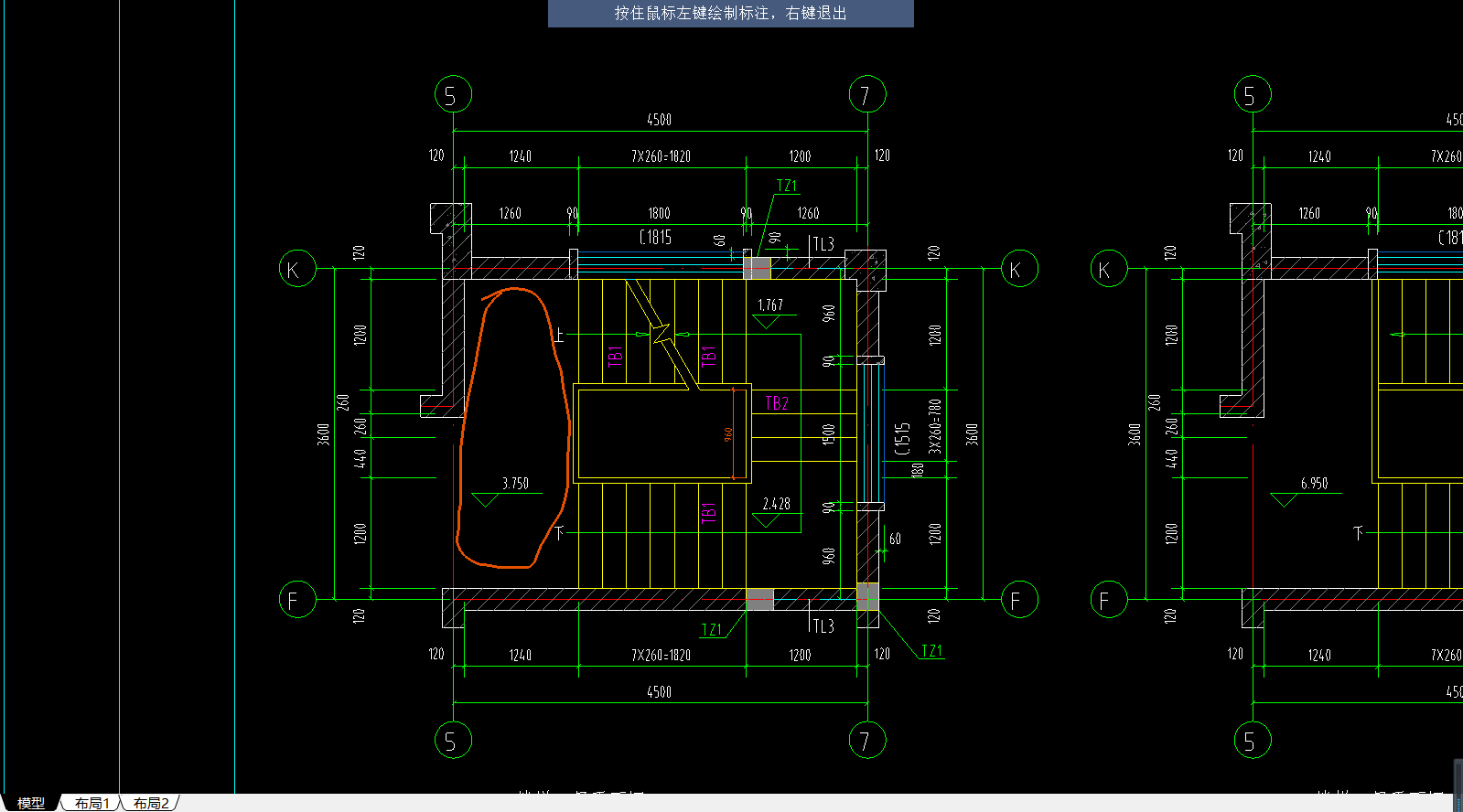The height and width of the screenshot is (812, 1463).
Task: Select axis bubble 7 at the top
Action: click(x=866, y=94)
